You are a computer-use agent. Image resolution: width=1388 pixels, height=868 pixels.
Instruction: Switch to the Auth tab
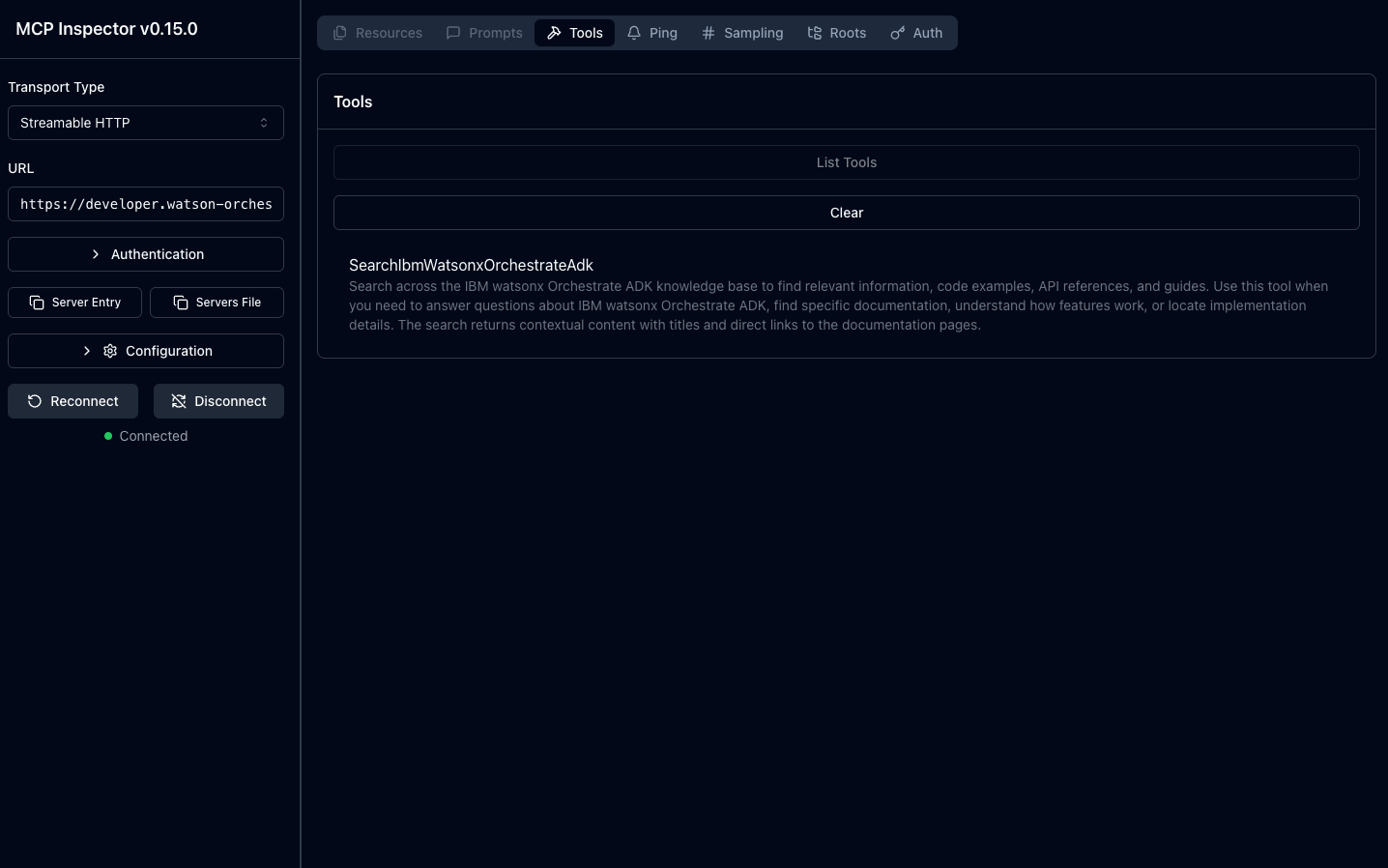tap(916, 33)
